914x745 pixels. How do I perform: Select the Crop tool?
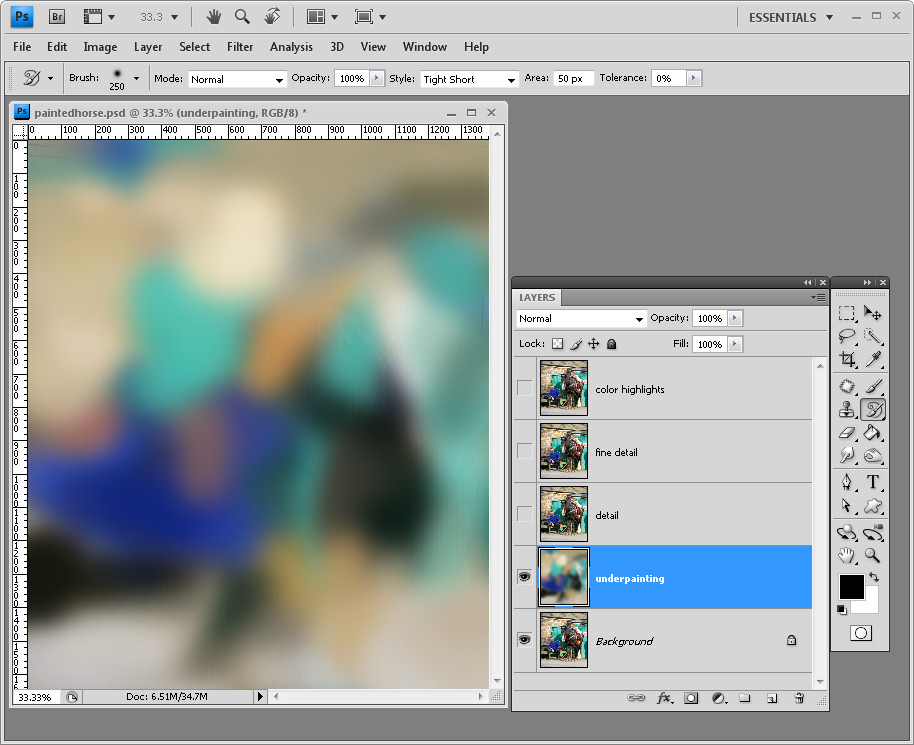click(x=847, y=359)
